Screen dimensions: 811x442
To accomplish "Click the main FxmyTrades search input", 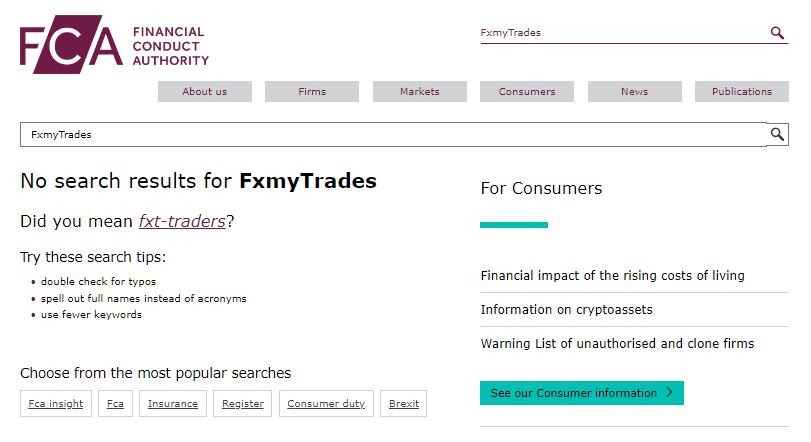I will point(393,134).
